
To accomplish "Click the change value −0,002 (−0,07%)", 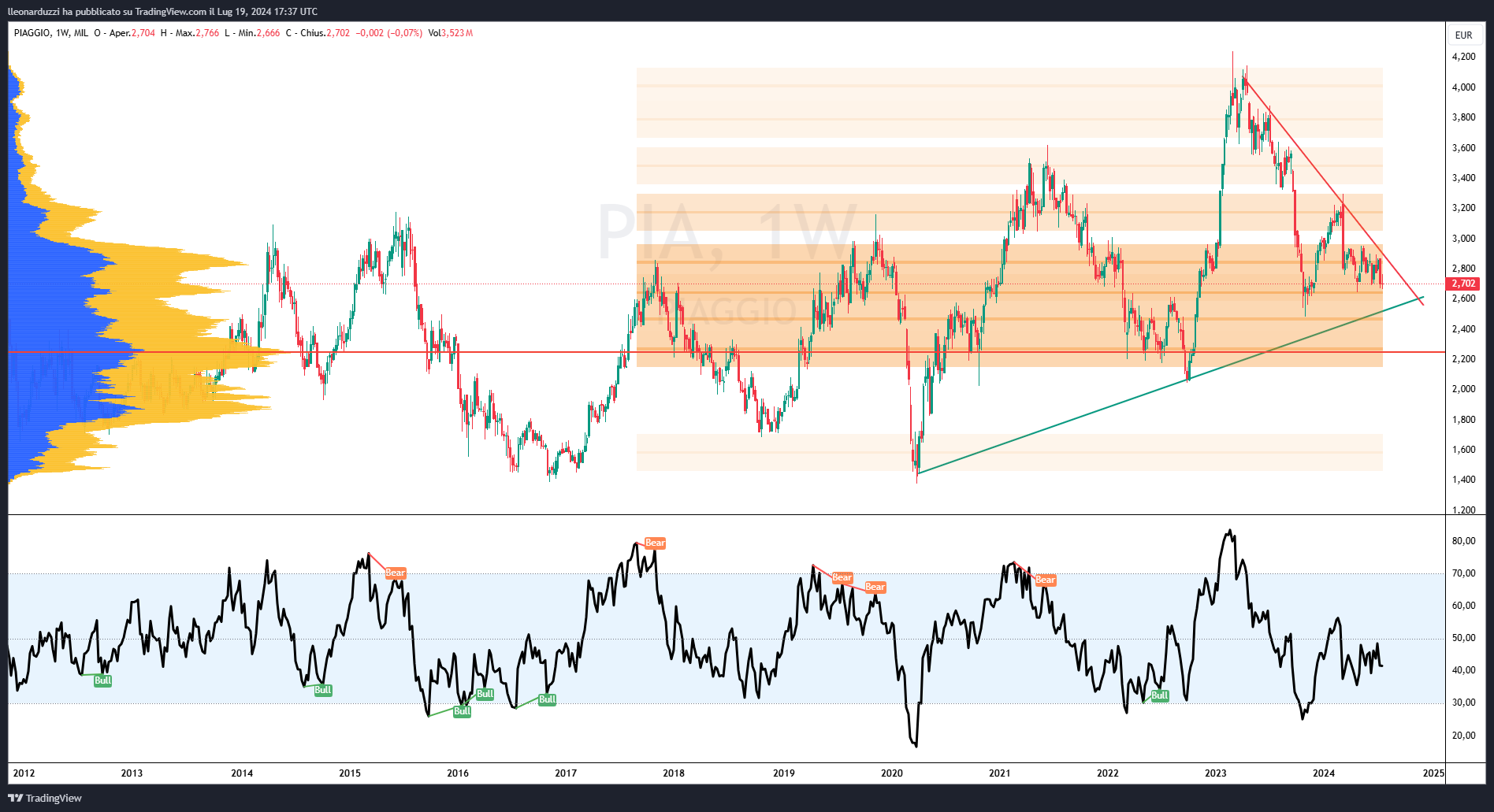I will [389, 33].
